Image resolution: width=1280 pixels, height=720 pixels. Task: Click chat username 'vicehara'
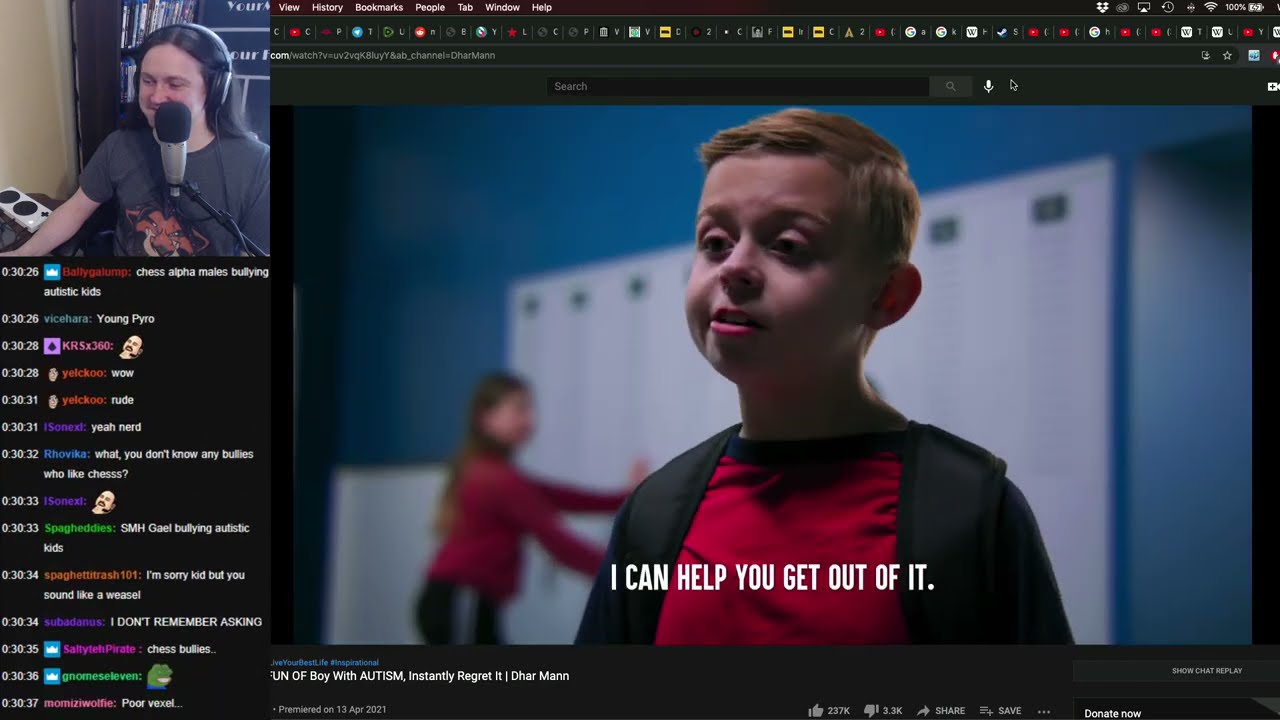click(x=67, y=319)
